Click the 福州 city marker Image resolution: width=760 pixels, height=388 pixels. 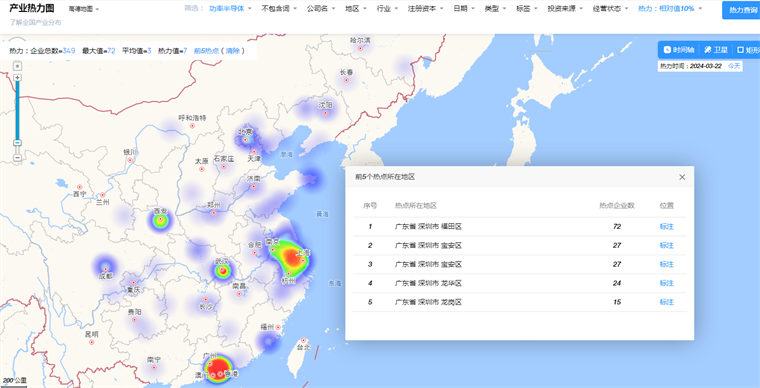[x=278, y=327]
